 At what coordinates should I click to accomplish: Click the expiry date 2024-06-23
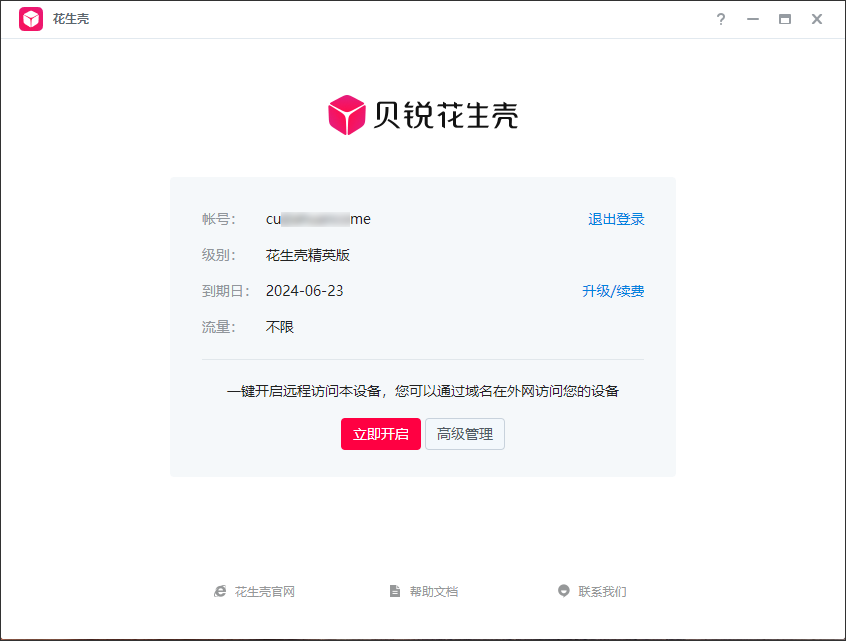point(304,291)
